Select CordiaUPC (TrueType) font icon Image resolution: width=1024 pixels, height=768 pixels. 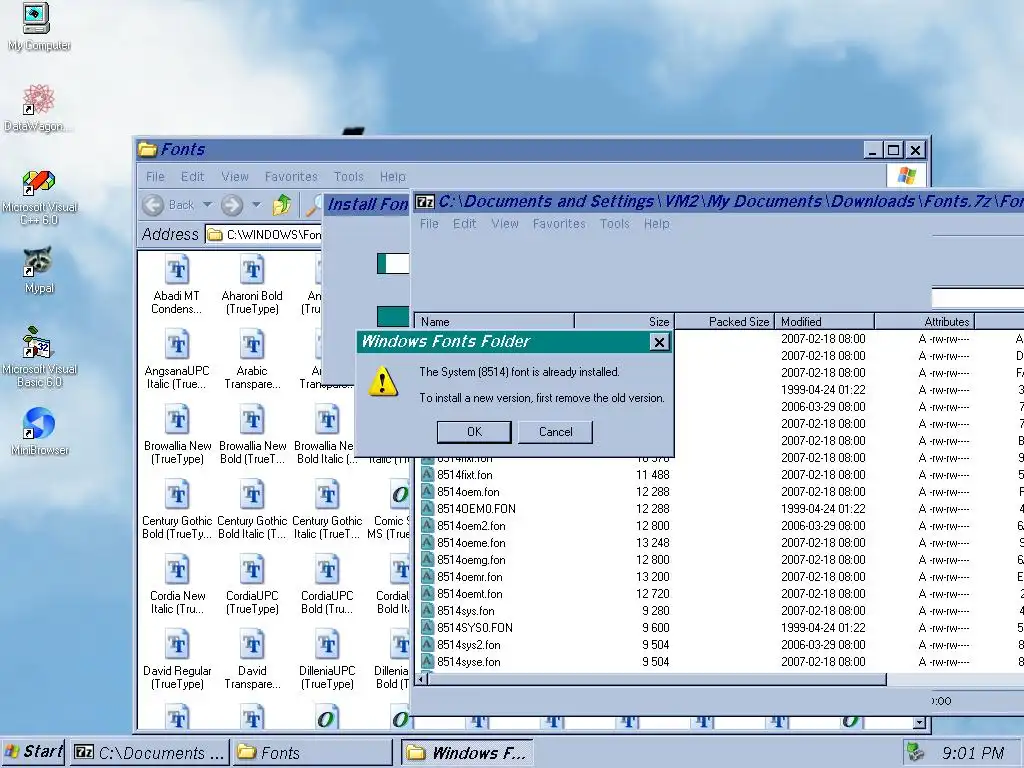coord(252,584)
